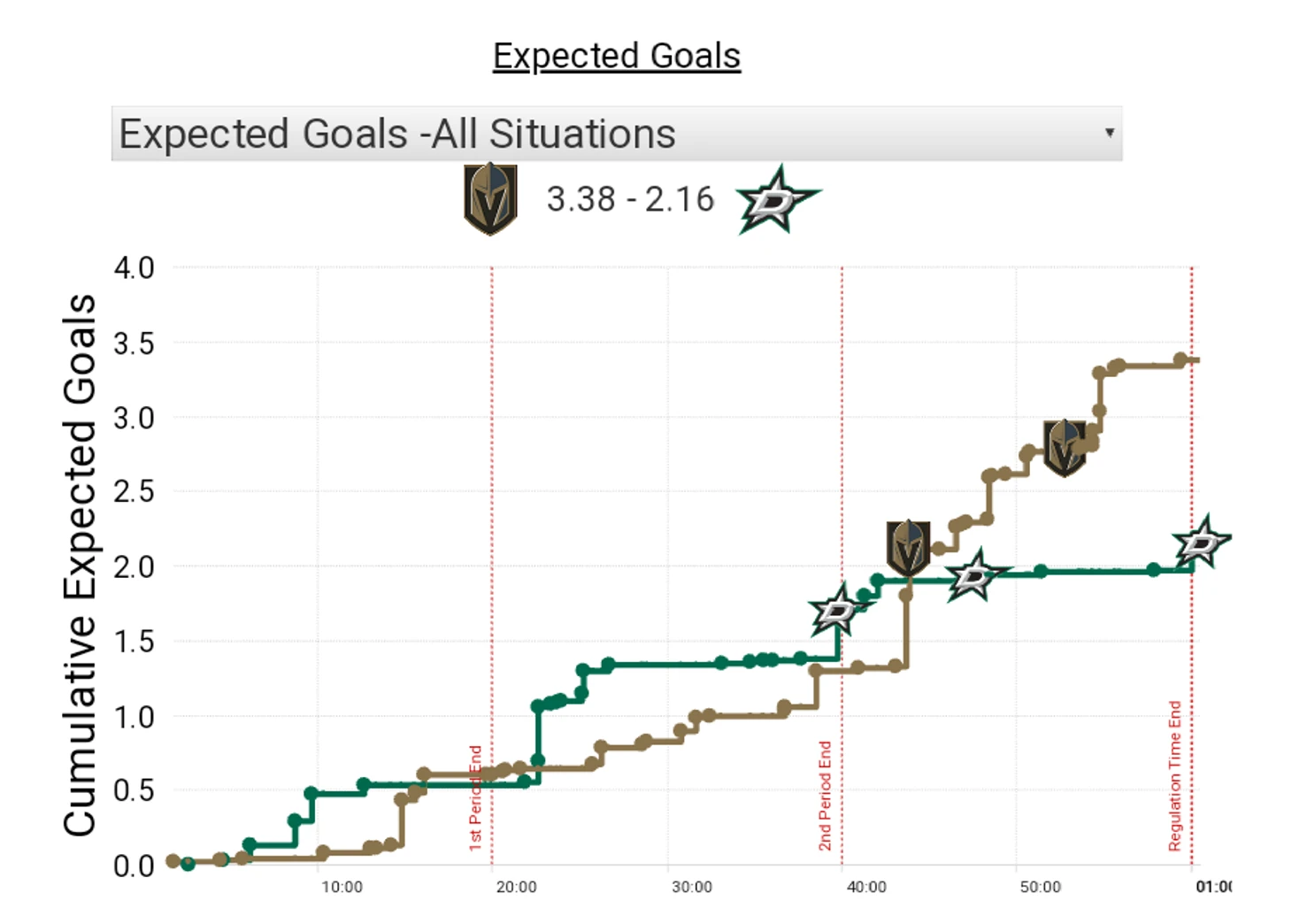Click the Expected Goals title link

pyautogui.click(x=617, y=56)
